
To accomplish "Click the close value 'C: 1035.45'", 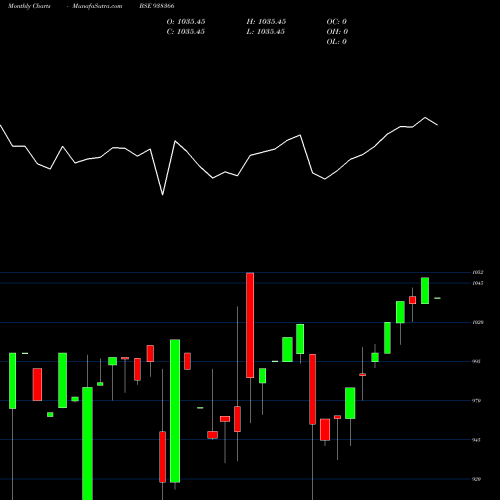I will (186, 32).
